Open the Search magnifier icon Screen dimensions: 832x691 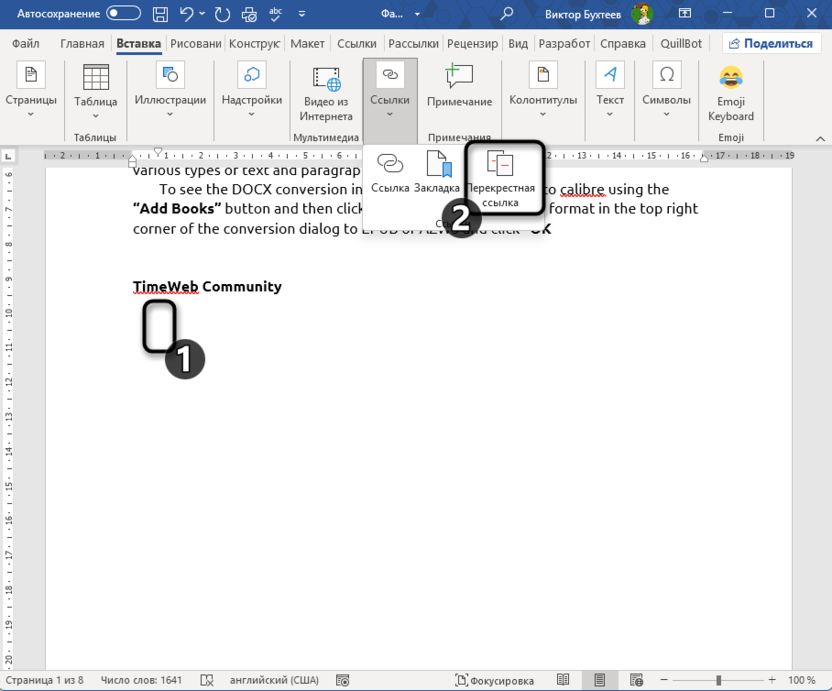point(507,14)
